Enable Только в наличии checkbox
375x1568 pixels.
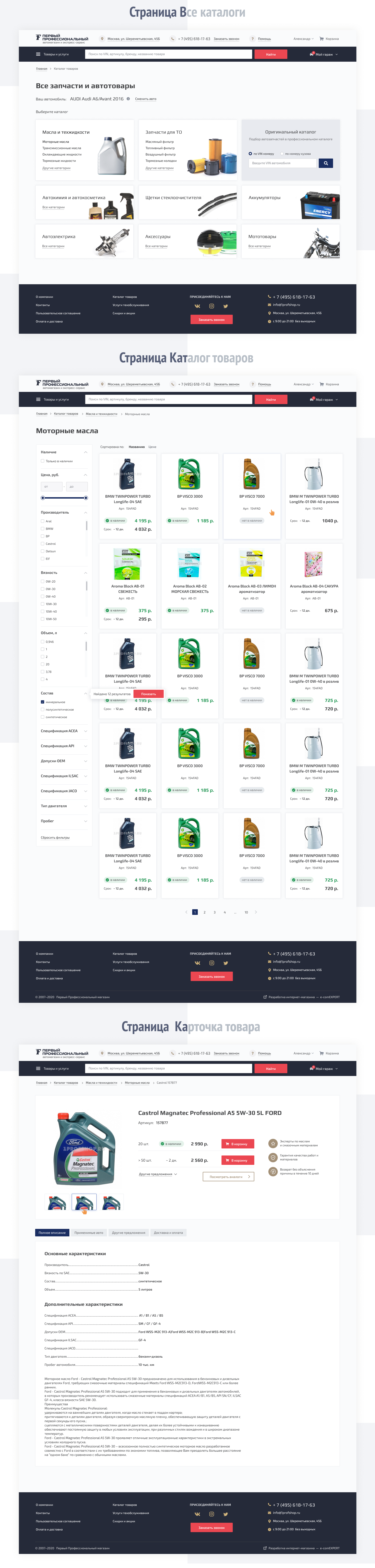(43, 461)
